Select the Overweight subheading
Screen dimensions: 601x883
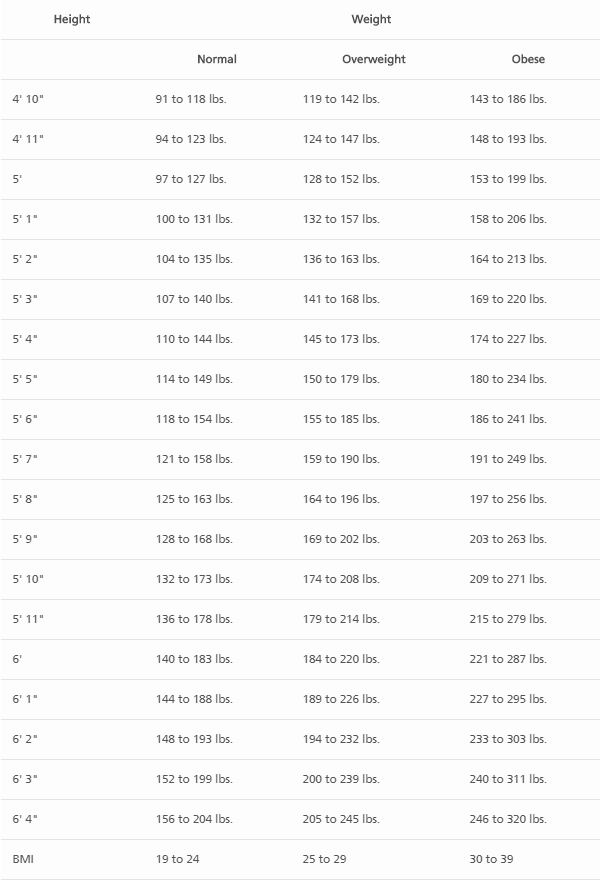click(374, 59)
